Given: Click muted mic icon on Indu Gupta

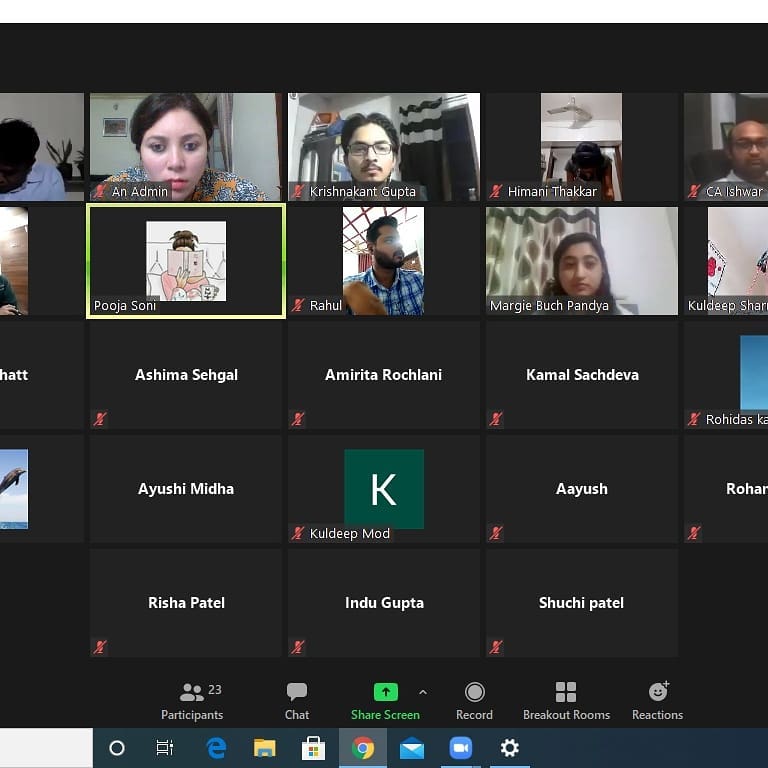Looking at the screenshot, I should (298, 647).
